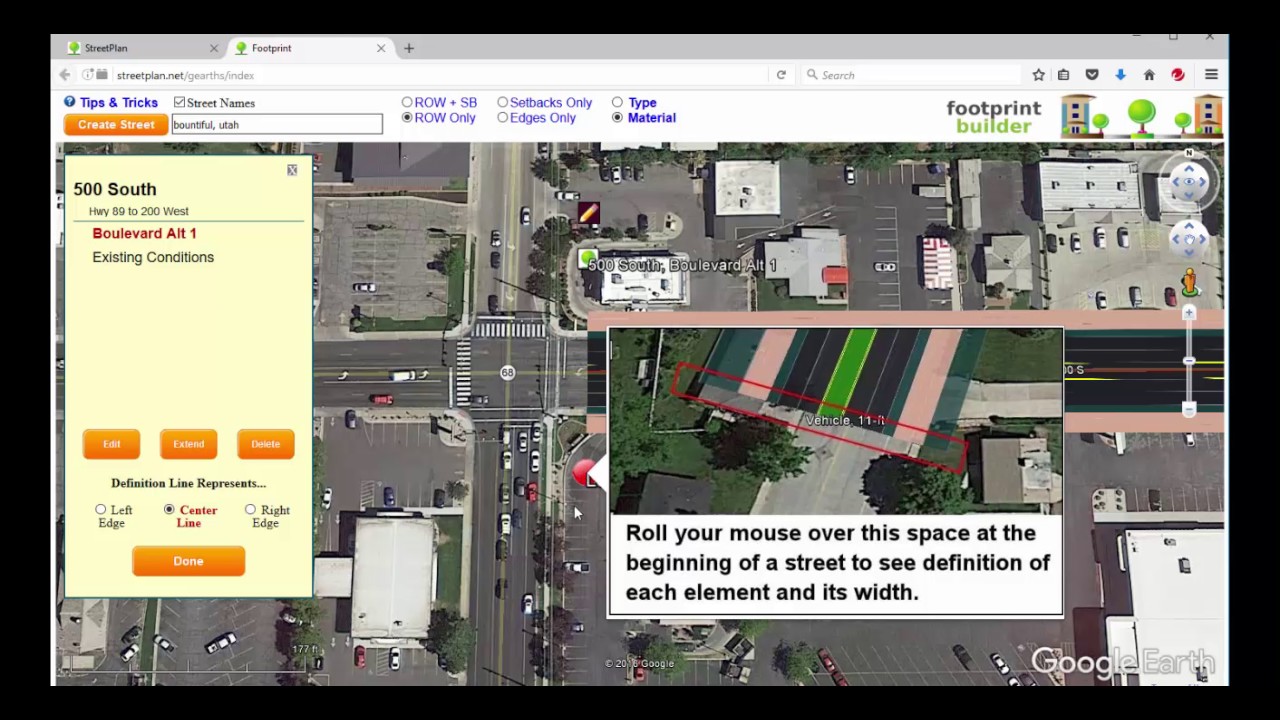This screenshot has height=720, width=1280.
Task: Click the zoom slider handle
Action: coord(1189,361)
